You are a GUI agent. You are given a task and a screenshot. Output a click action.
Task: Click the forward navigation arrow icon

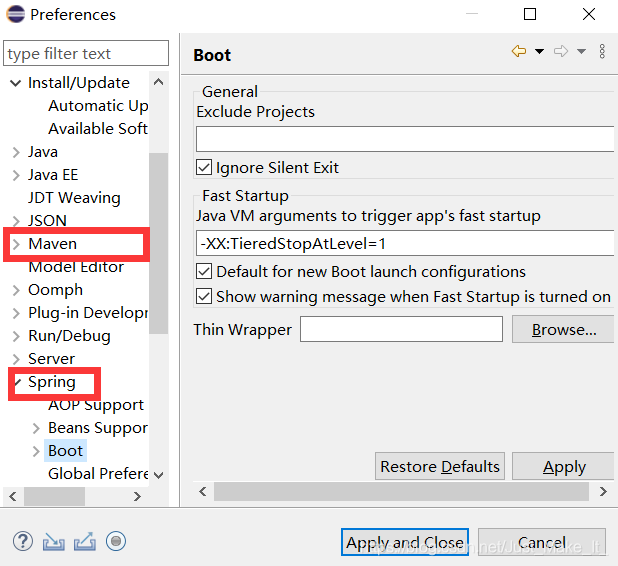(561, 51)
